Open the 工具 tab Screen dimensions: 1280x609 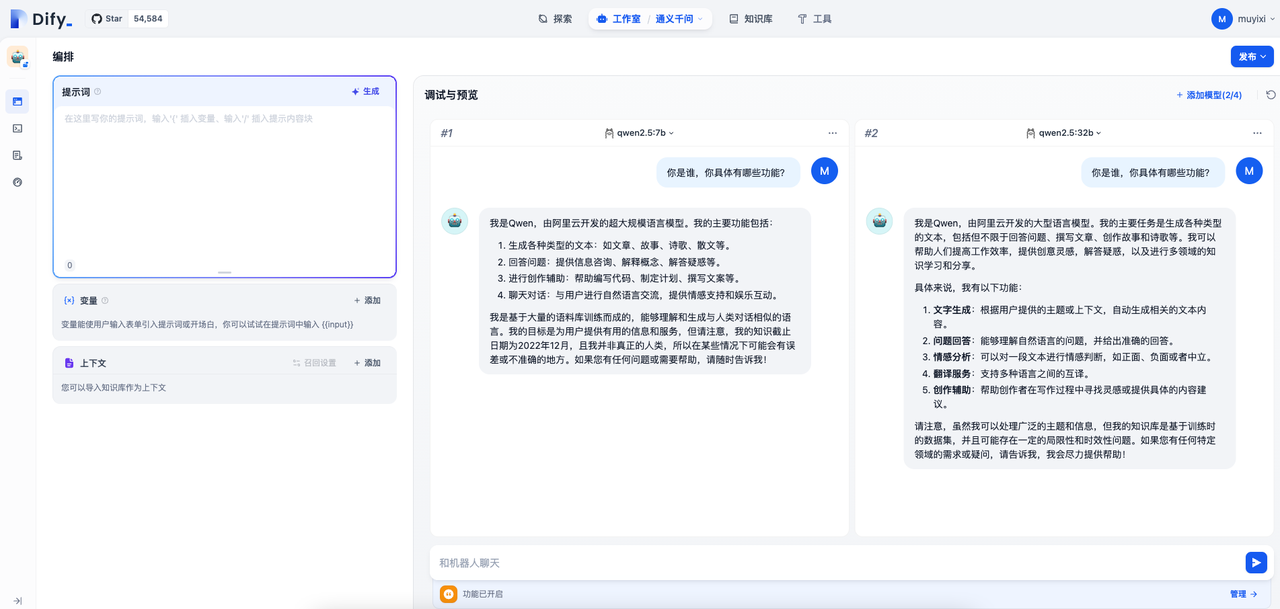814,19
